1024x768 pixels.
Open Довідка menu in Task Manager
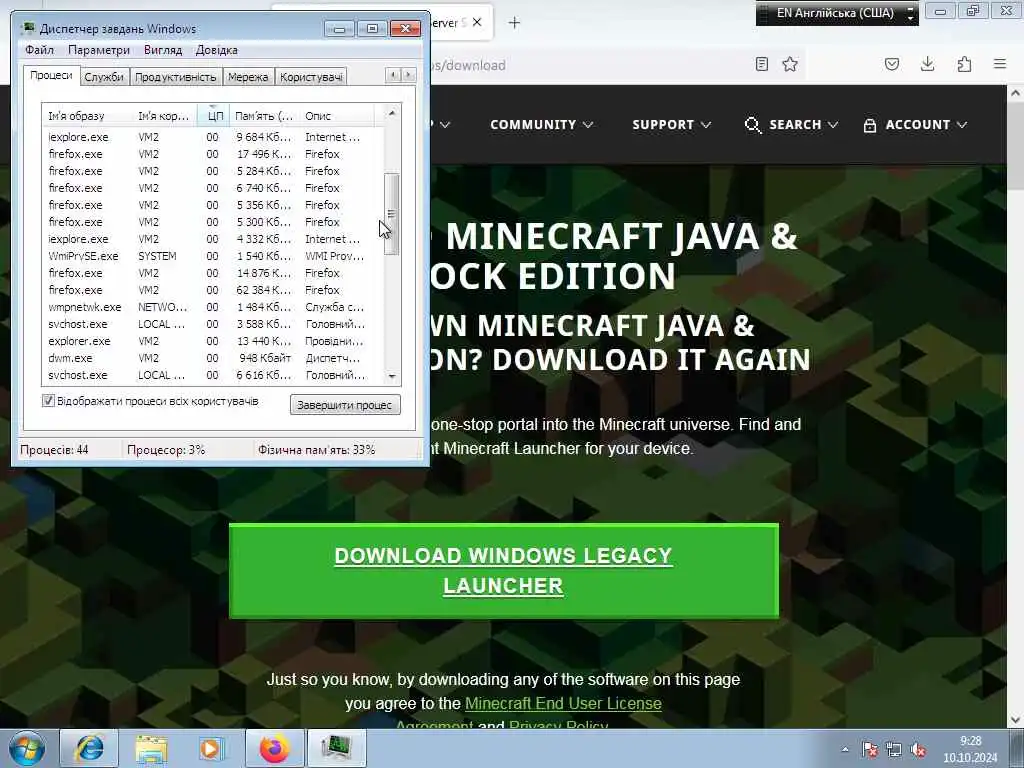tap(216, 50)
